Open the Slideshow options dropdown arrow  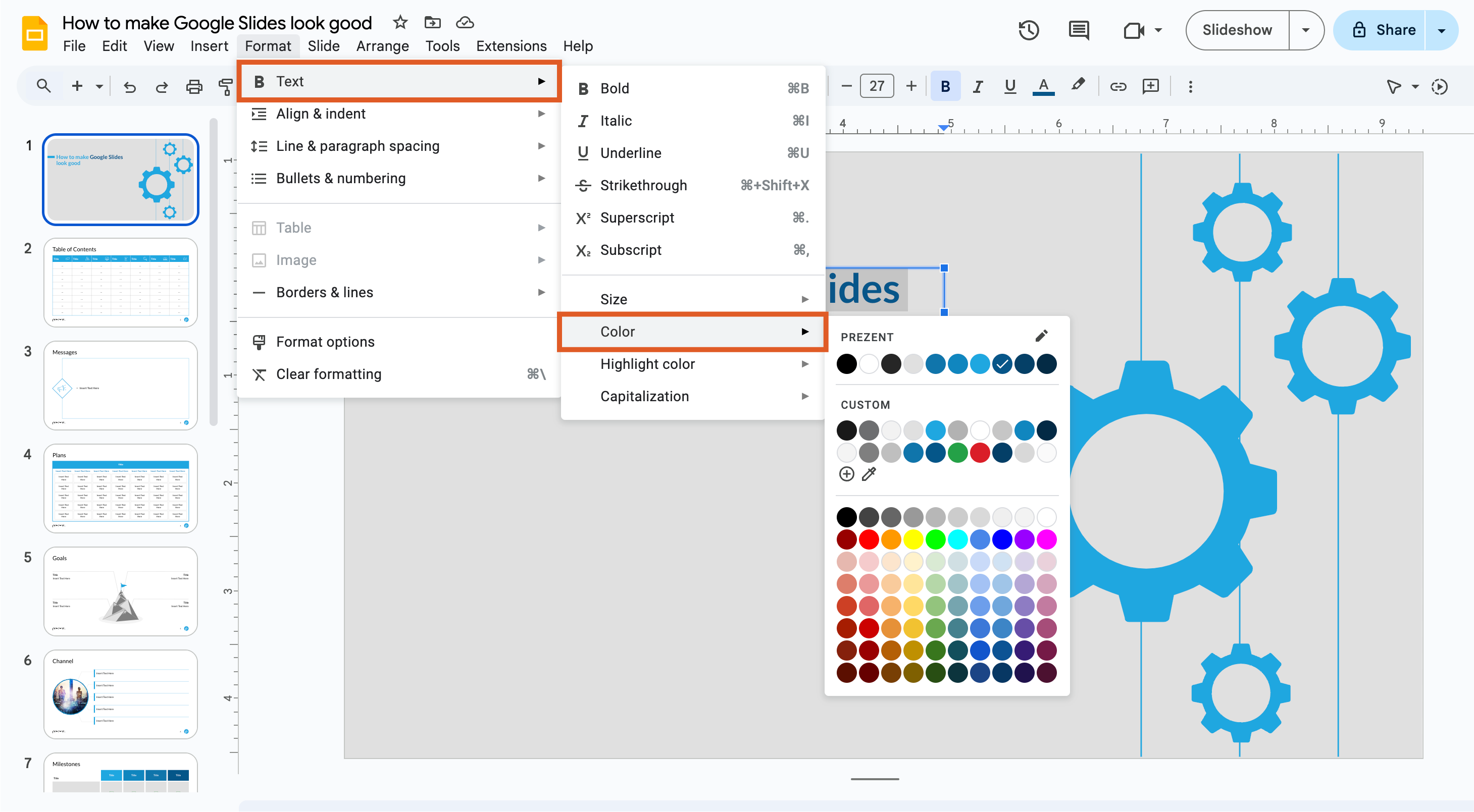coord(1306,30)
